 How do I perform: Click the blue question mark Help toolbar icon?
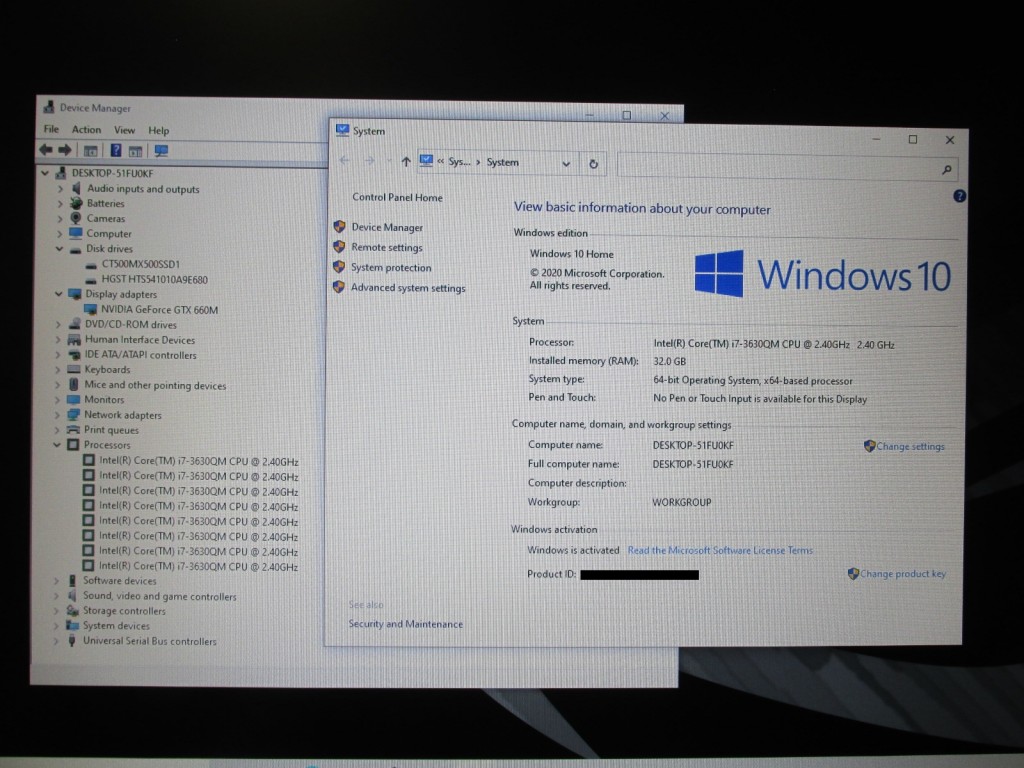pyautogui.click(x=116, y=151)
